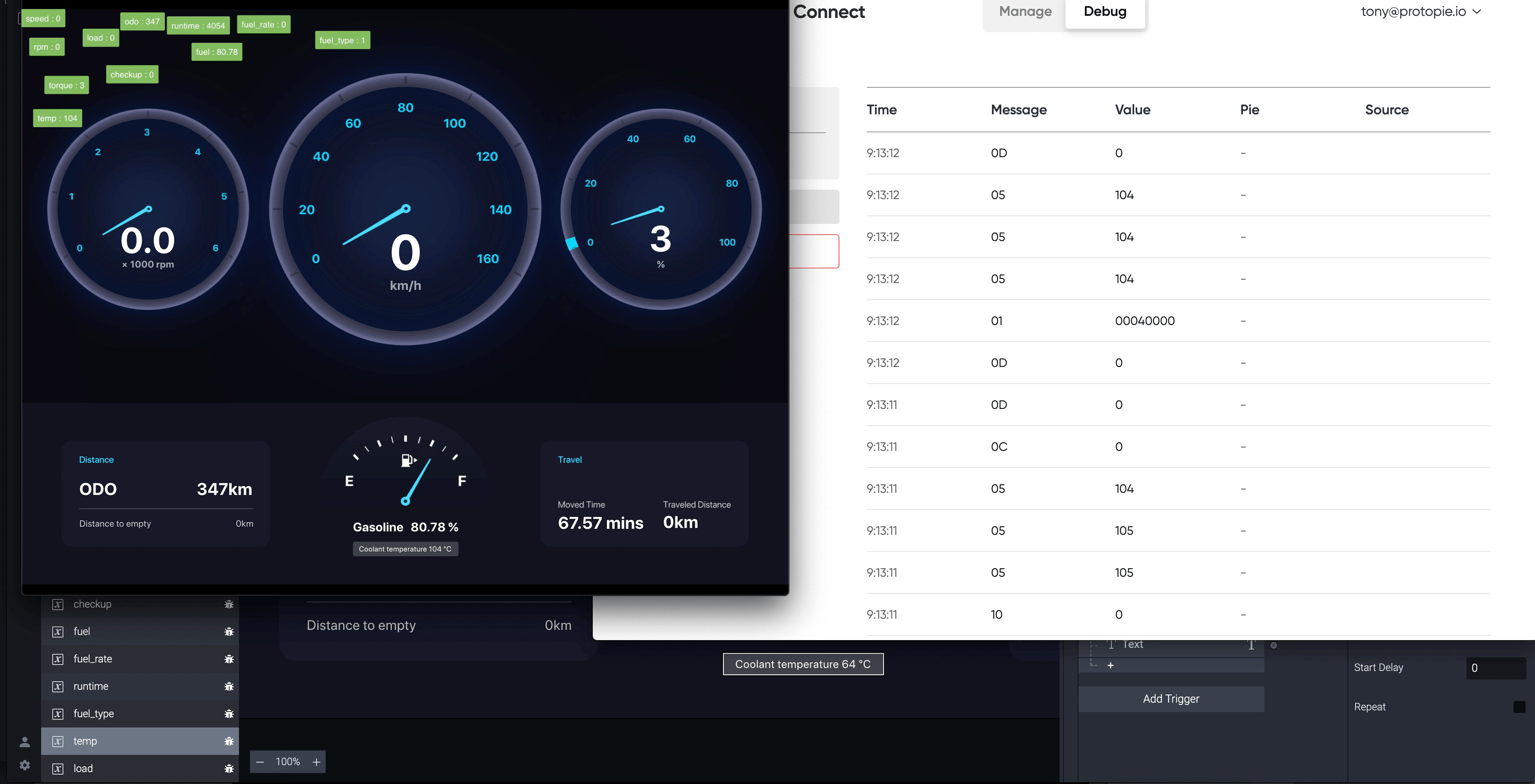Click the bug icon next to runtime

[x=229, y=686]
